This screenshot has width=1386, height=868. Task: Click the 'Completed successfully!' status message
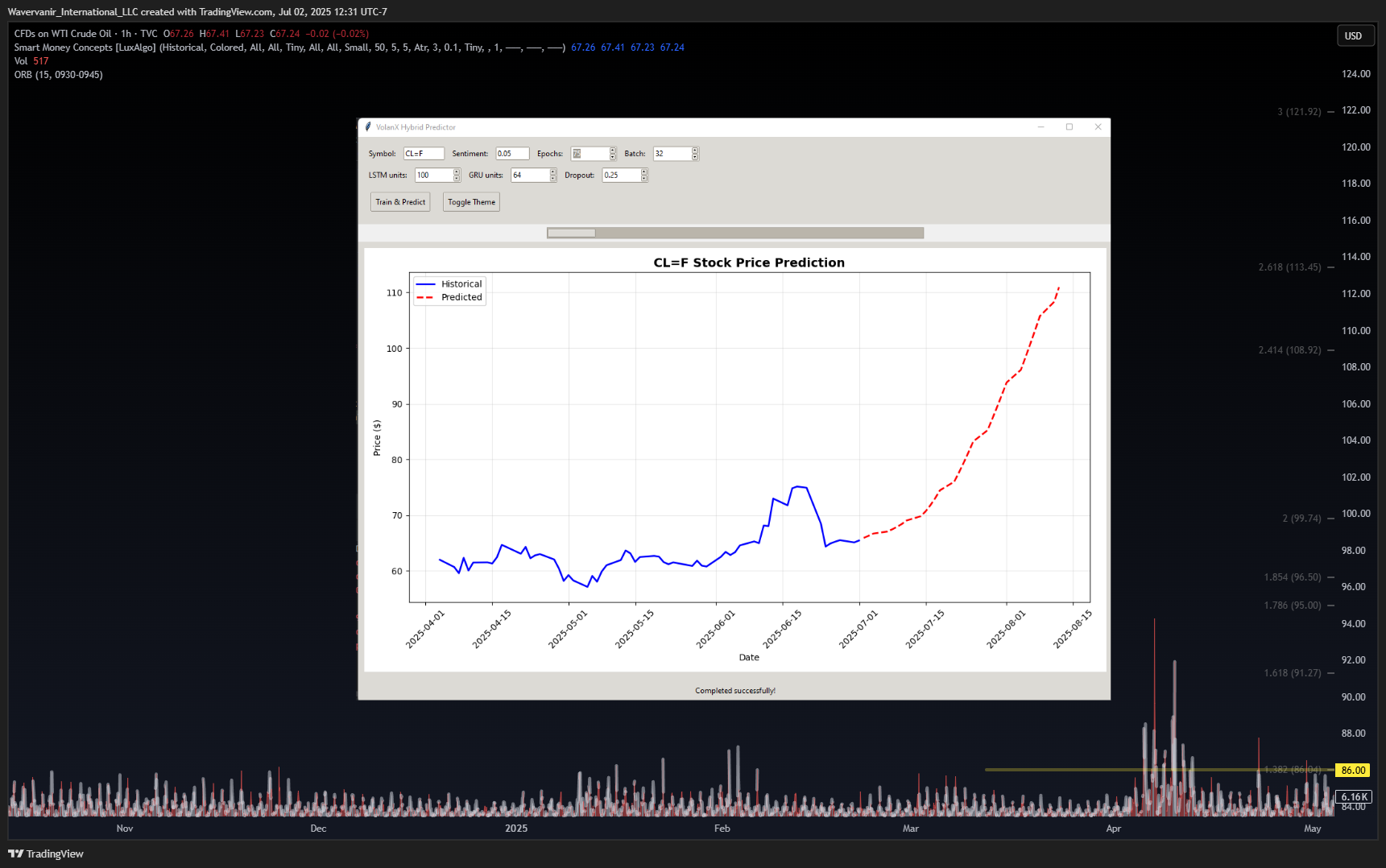[x=735, y=691]
